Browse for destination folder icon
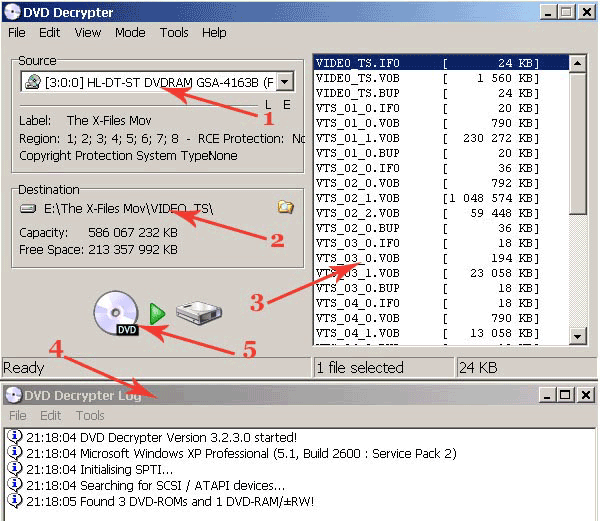Screen dimensions: 600x521 285,207
